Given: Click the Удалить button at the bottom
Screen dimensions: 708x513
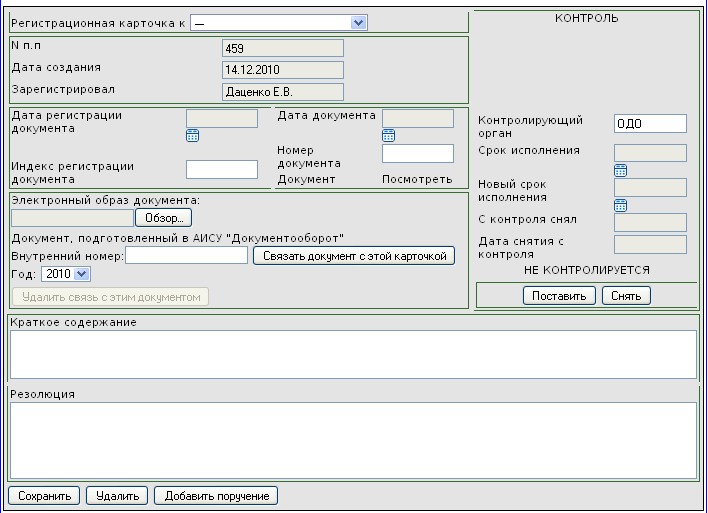Looking at the screenshot, I should pos(117,496).
